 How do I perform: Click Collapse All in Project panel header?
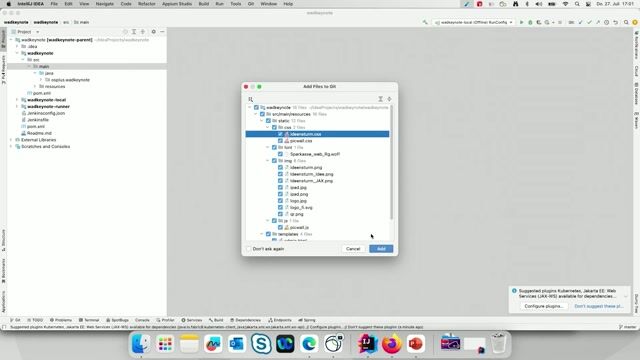tap(142, 31)
